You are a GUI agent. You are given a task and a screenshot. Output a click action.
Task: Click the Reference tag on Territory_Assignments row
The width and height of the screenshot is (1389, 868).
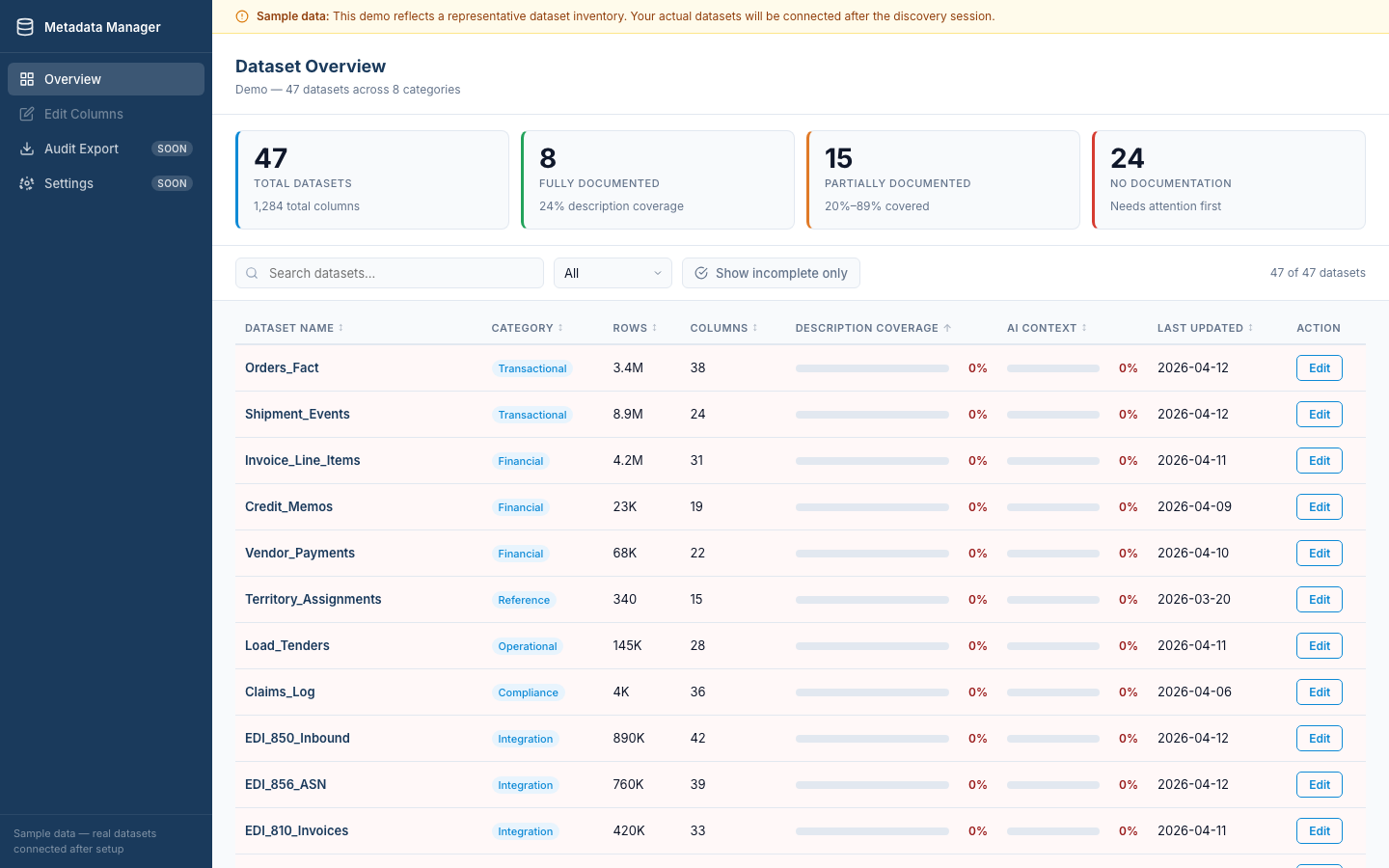tap(524, 600)
